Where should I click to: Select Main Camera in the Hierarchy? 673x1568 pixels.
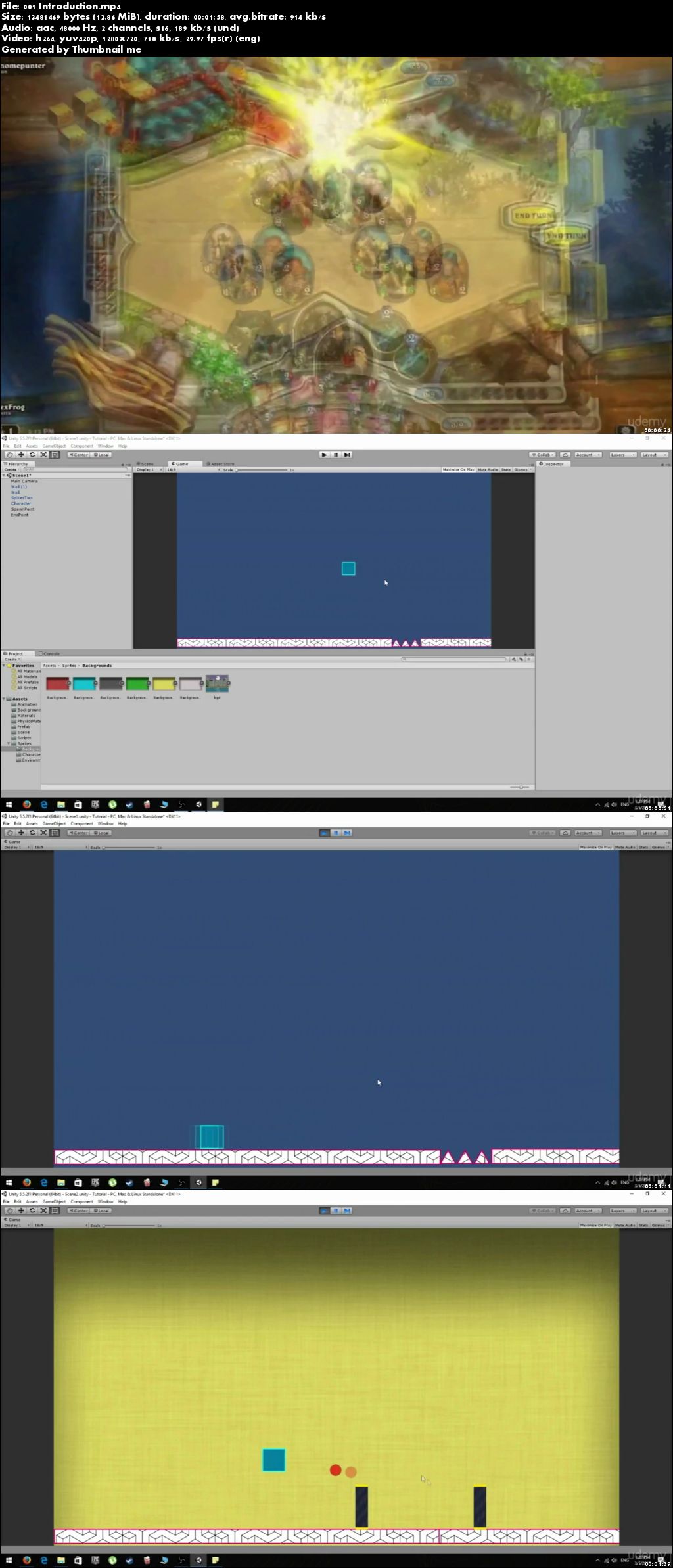tap(24, 481)
